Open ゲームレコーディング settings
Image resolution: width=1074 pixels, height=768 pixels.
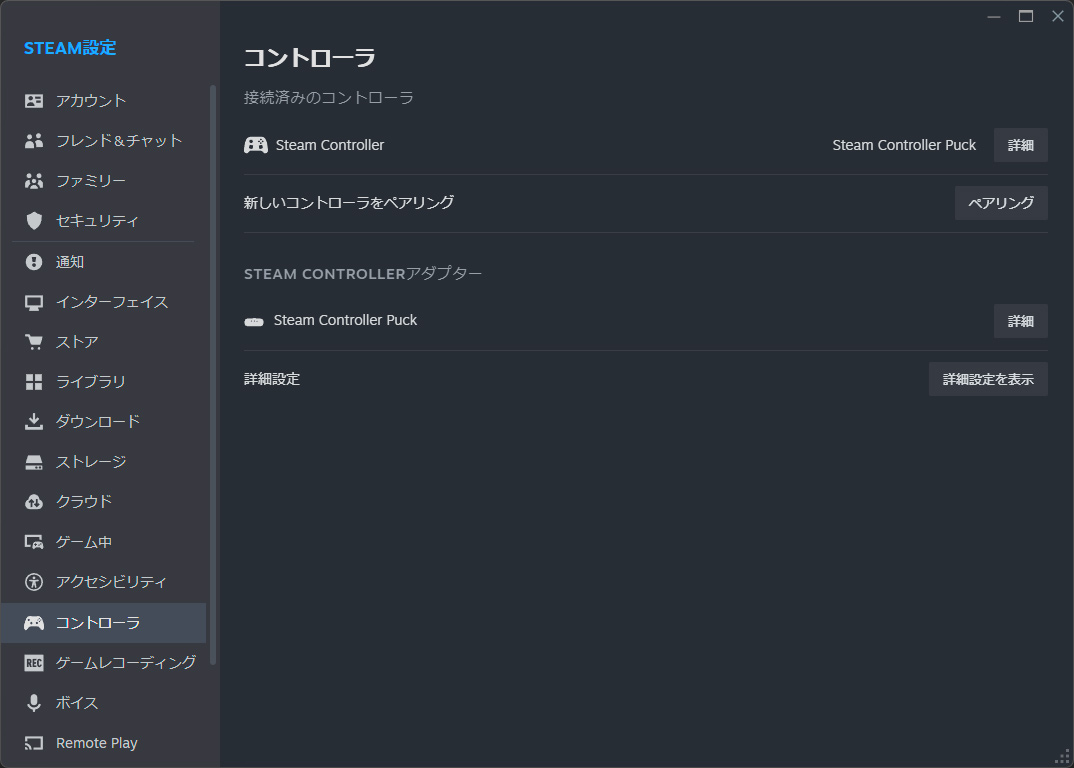click(103, 662)
